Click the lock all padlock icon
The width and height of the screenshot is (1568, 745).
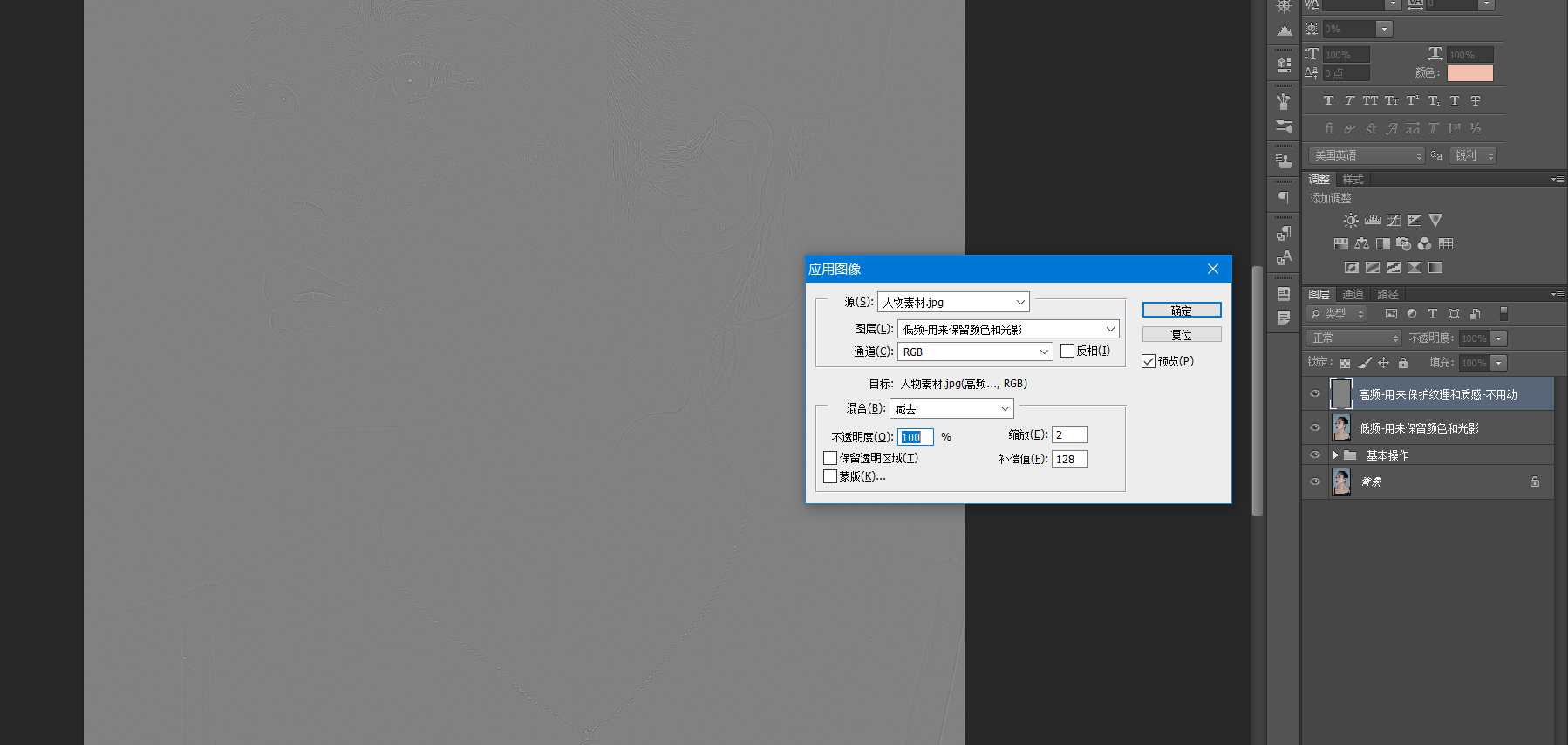1403,363
